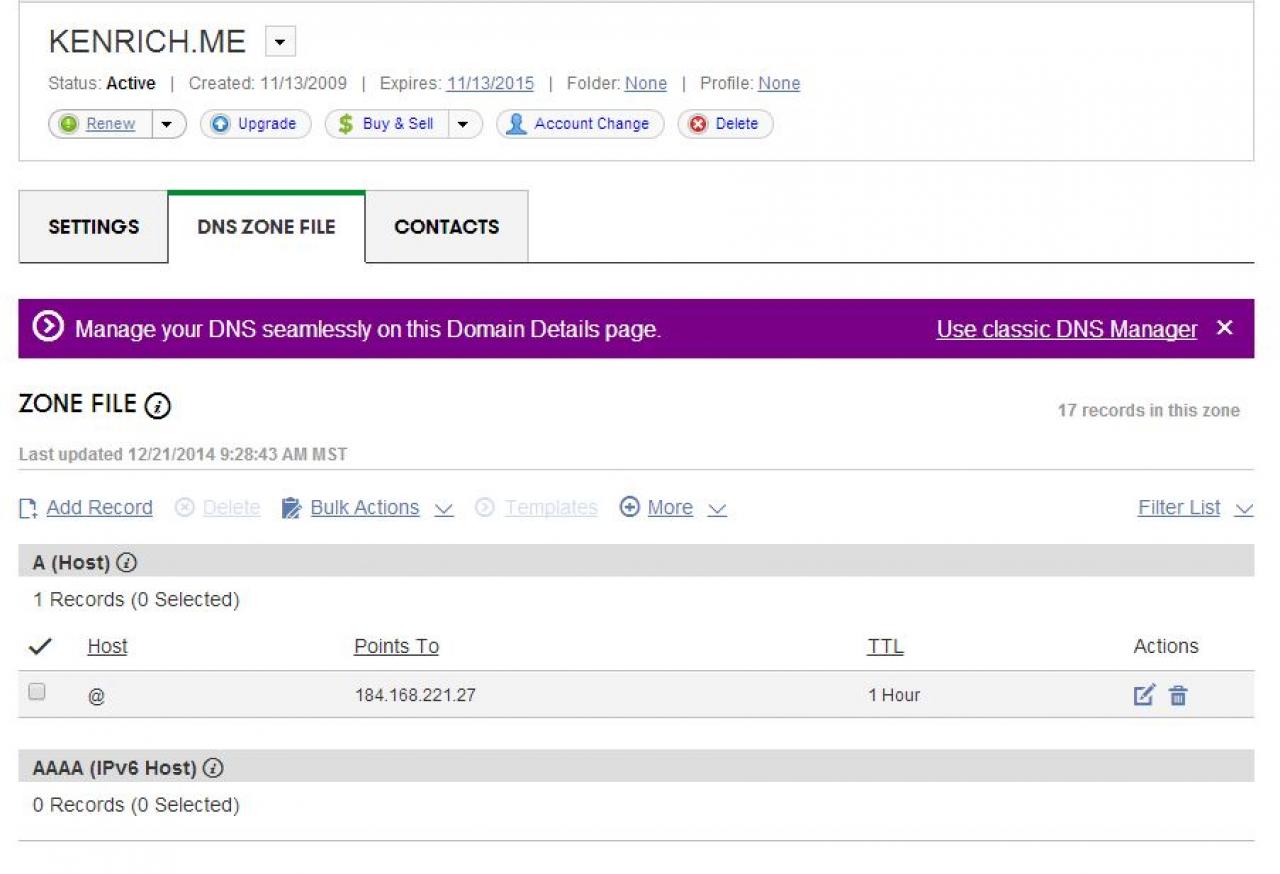1280x874 pixels.
Task: Switch to the SETTINGS tab
Action: tap(94, 227)
